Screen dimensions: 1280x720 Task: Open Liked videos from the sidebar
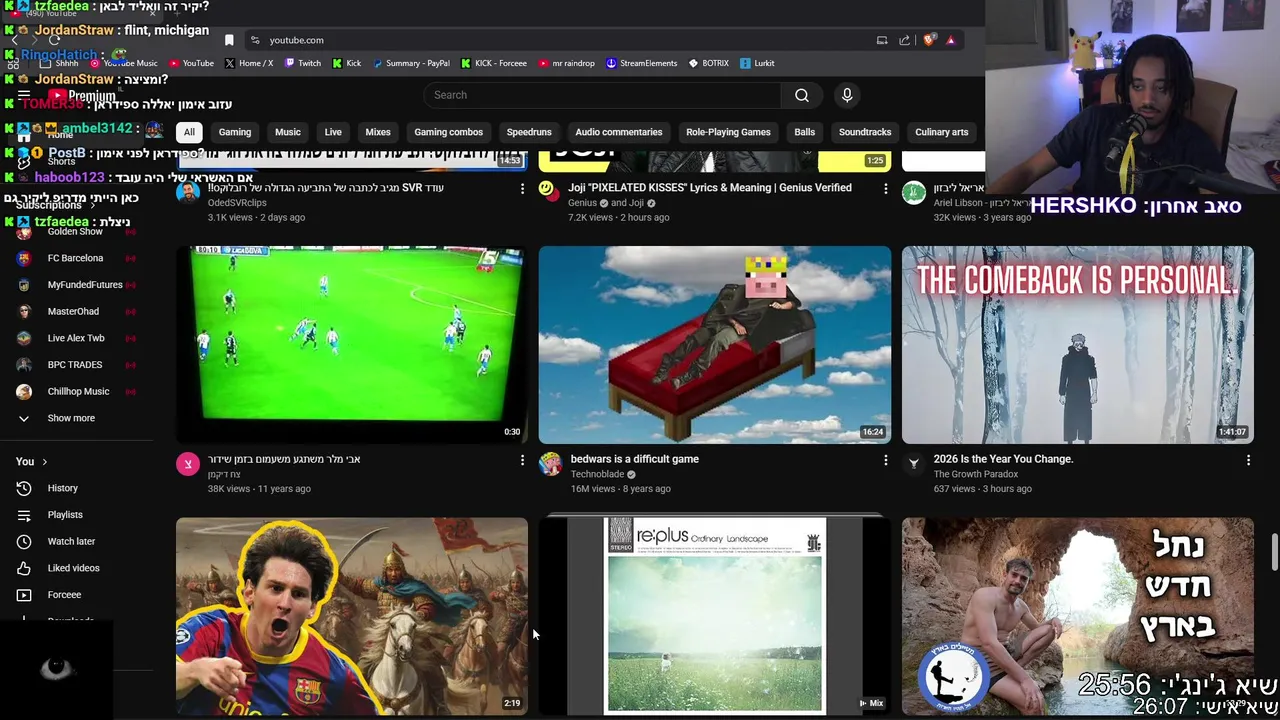[x=73, y=568]
